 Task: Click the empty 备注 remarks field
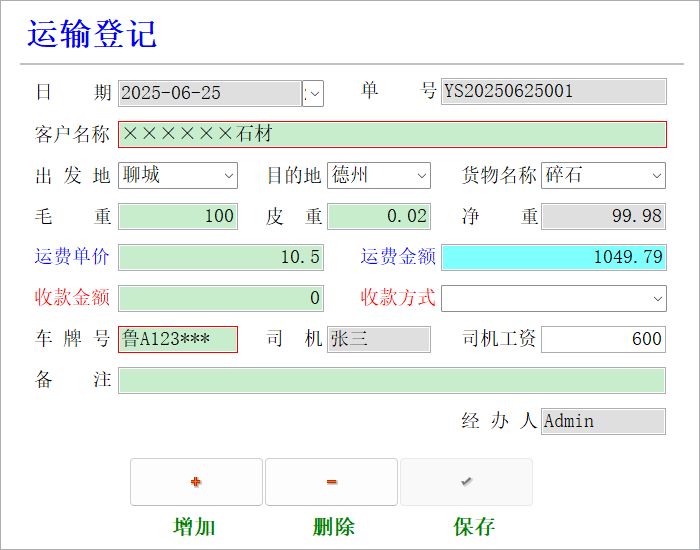pos(392,380)
